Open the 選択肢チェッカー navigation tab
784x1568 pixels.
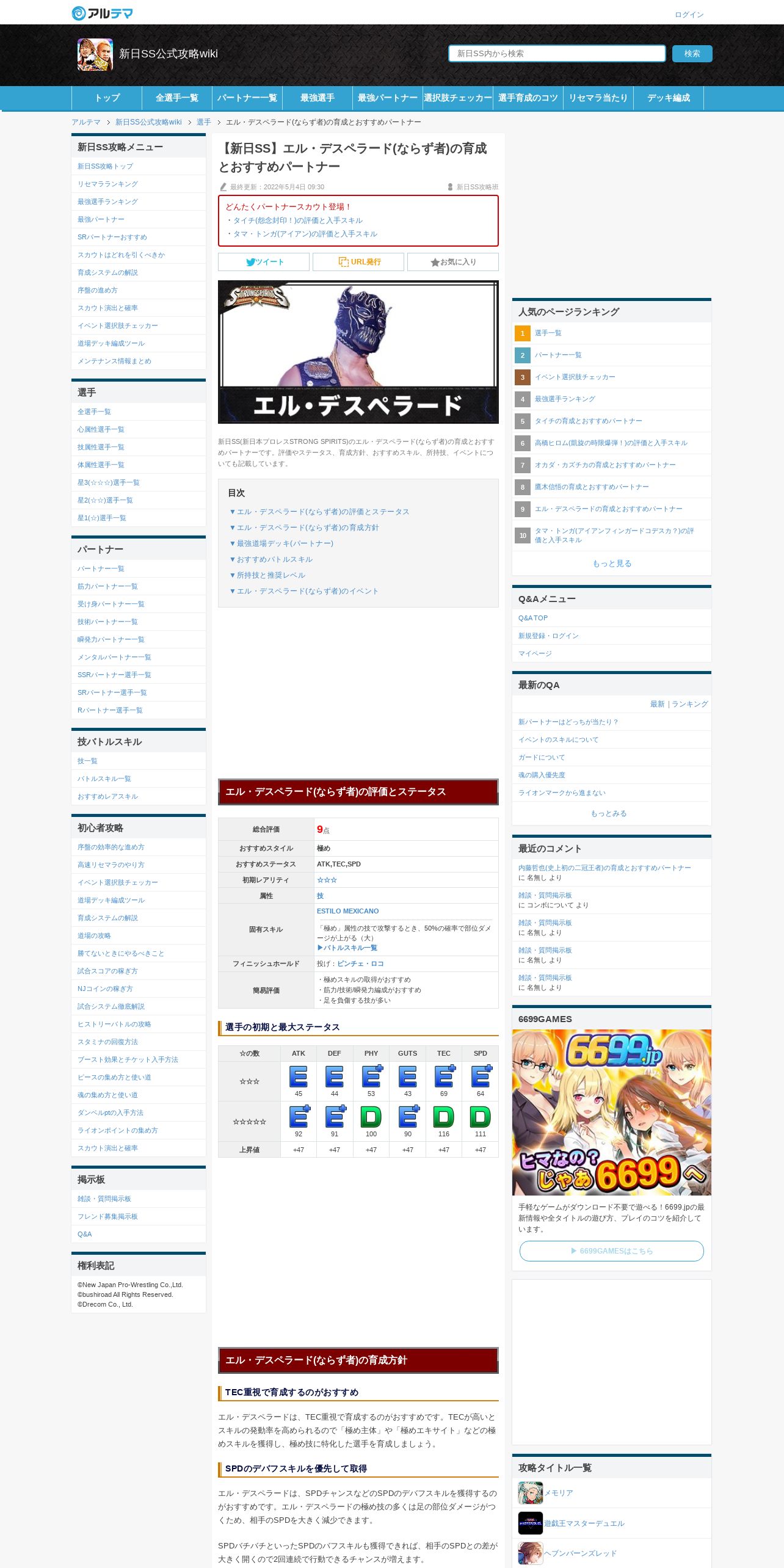pos(458,98)
